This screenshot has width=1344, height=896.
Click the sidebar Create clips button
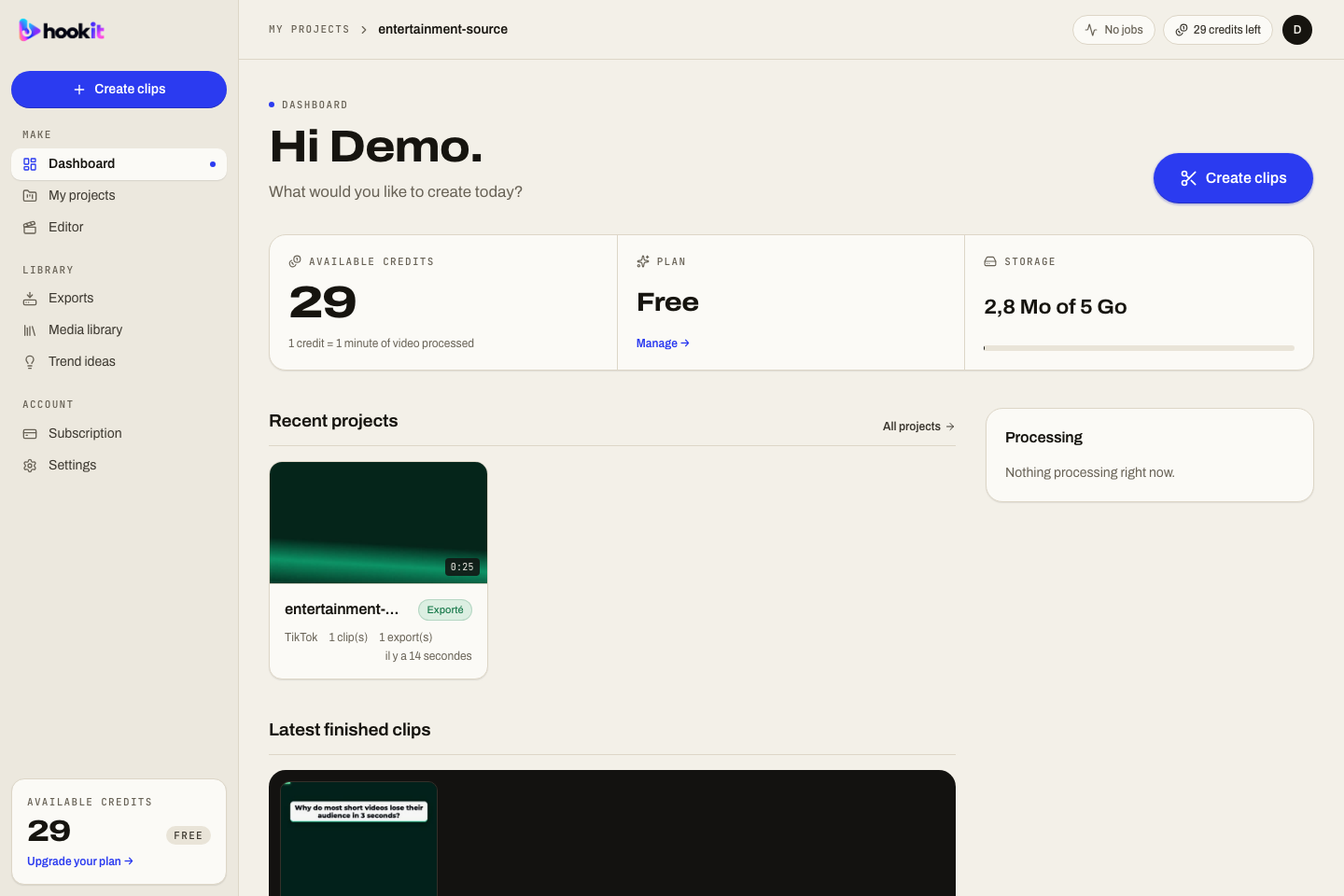[x=119, y=90]
